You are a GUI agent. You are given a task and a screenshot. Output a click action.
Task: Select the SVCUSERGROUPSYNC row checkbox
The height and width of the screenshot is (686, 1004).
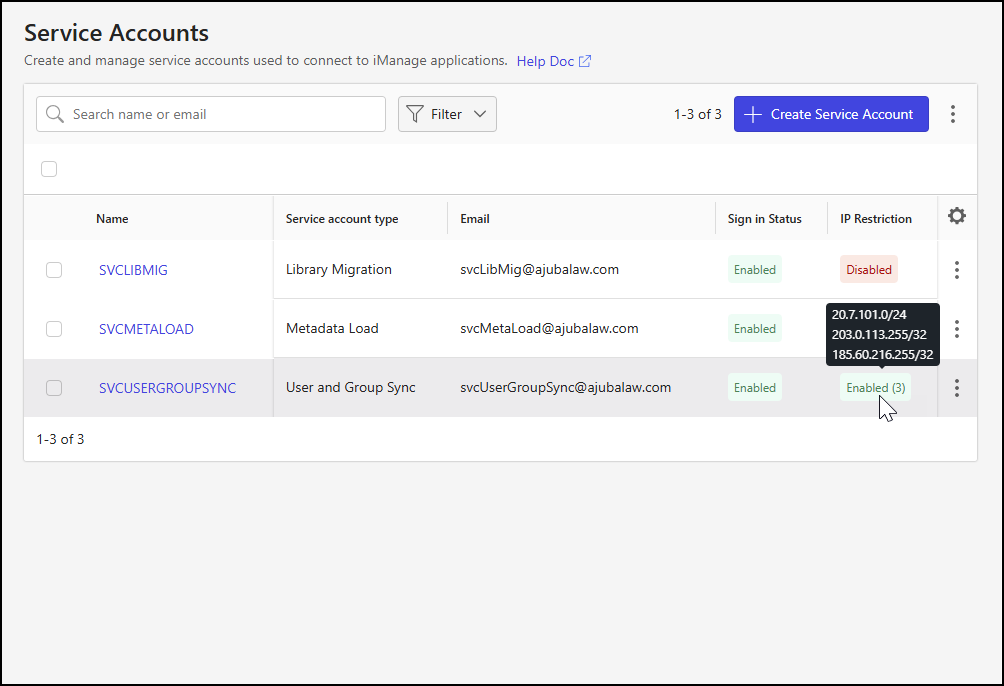[53, 387]
